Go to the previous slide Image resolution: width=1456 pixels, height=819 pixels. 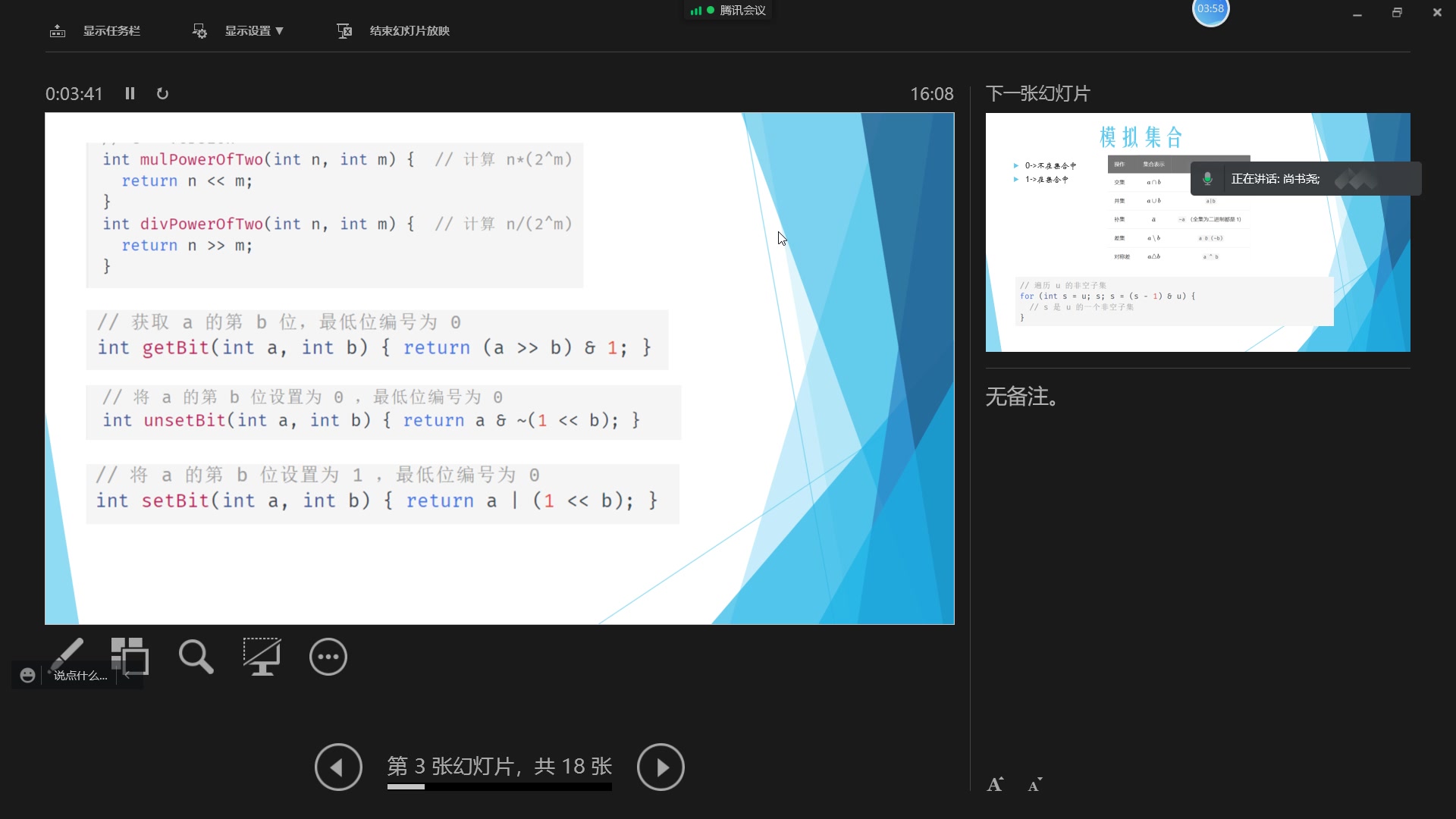(338, 767)
